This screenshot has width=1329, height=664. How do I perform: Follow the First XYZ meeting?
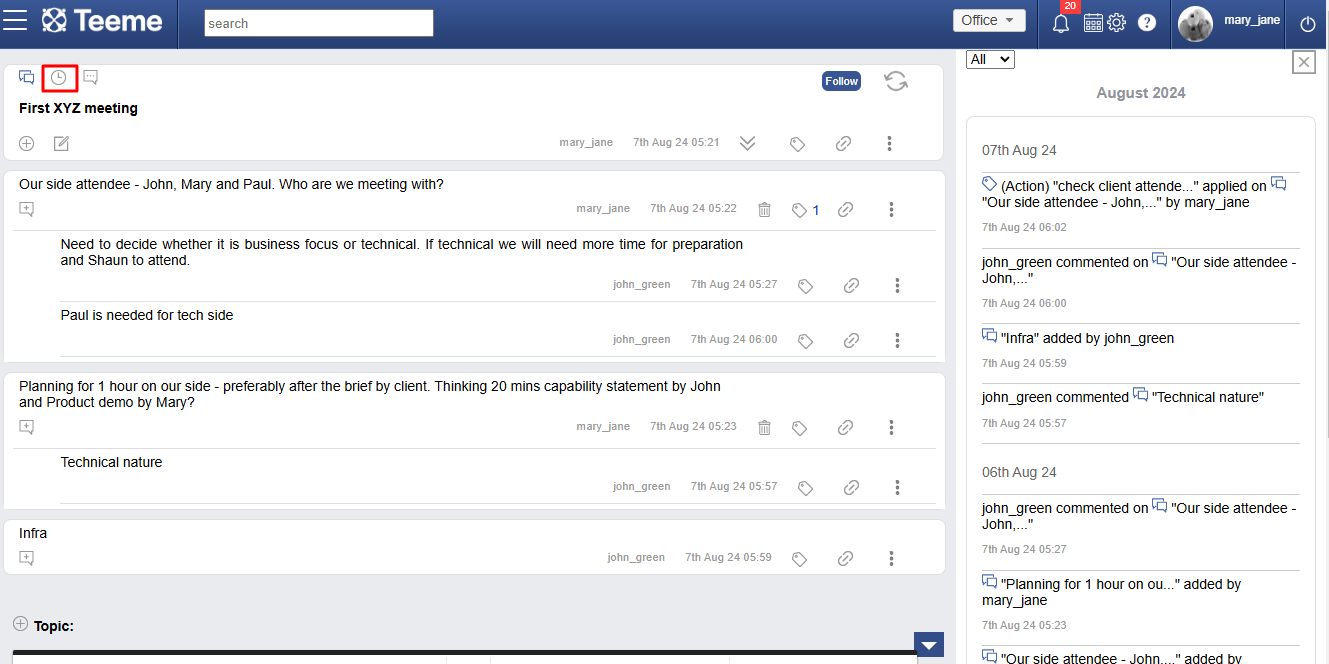click(x=842, y=81)
